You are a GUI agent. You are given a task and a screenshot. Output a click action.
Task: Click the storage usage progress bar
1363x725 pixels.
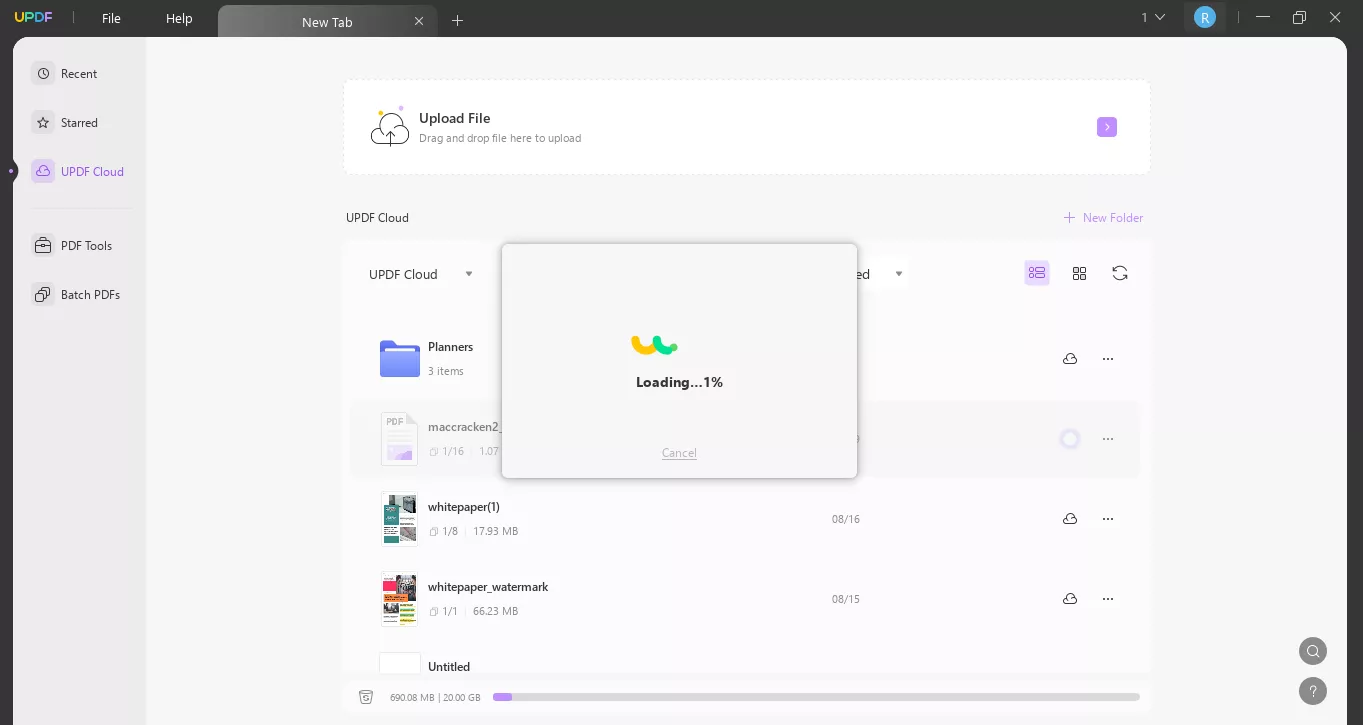tap(816, 697)
